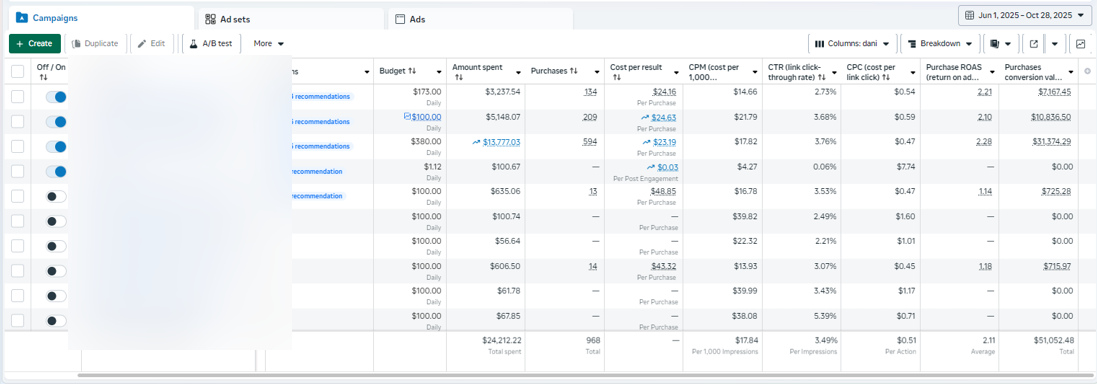Open the Charts view icon
This screenshot has width=1097, height=384.
(1080, 43)
